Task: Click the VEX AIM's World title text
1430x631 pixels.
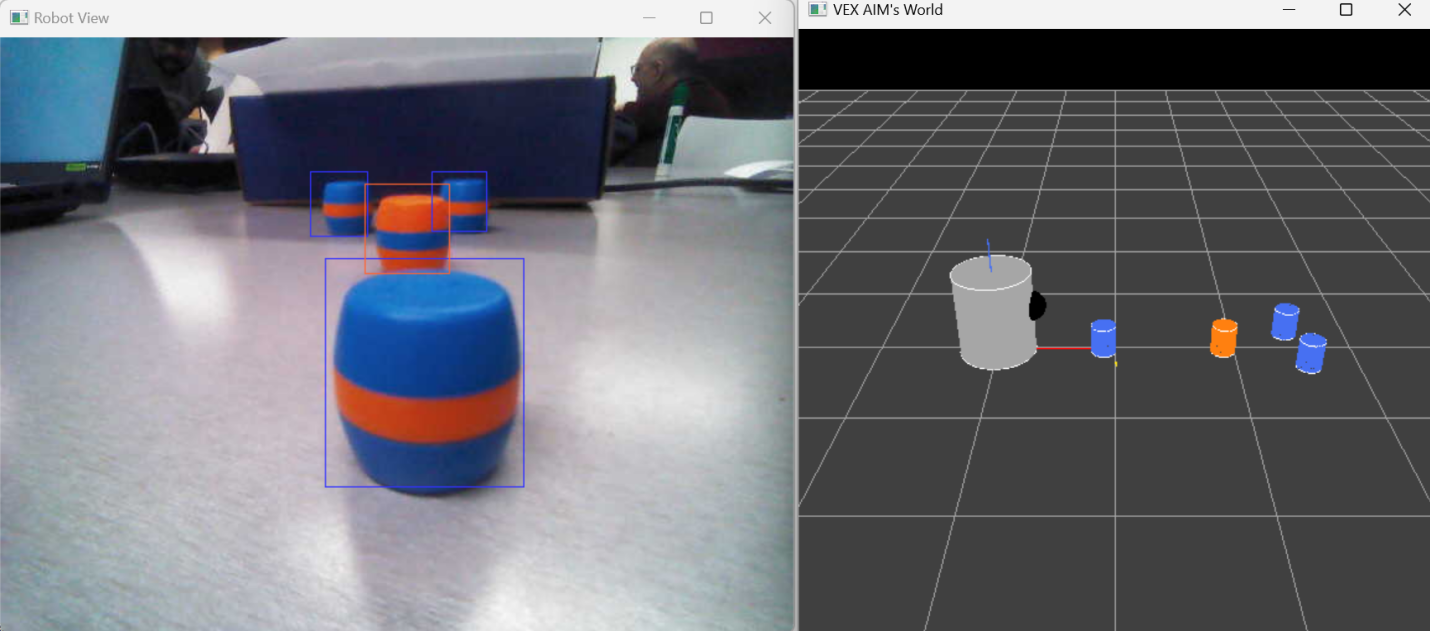Action: (x=887, y=10)
